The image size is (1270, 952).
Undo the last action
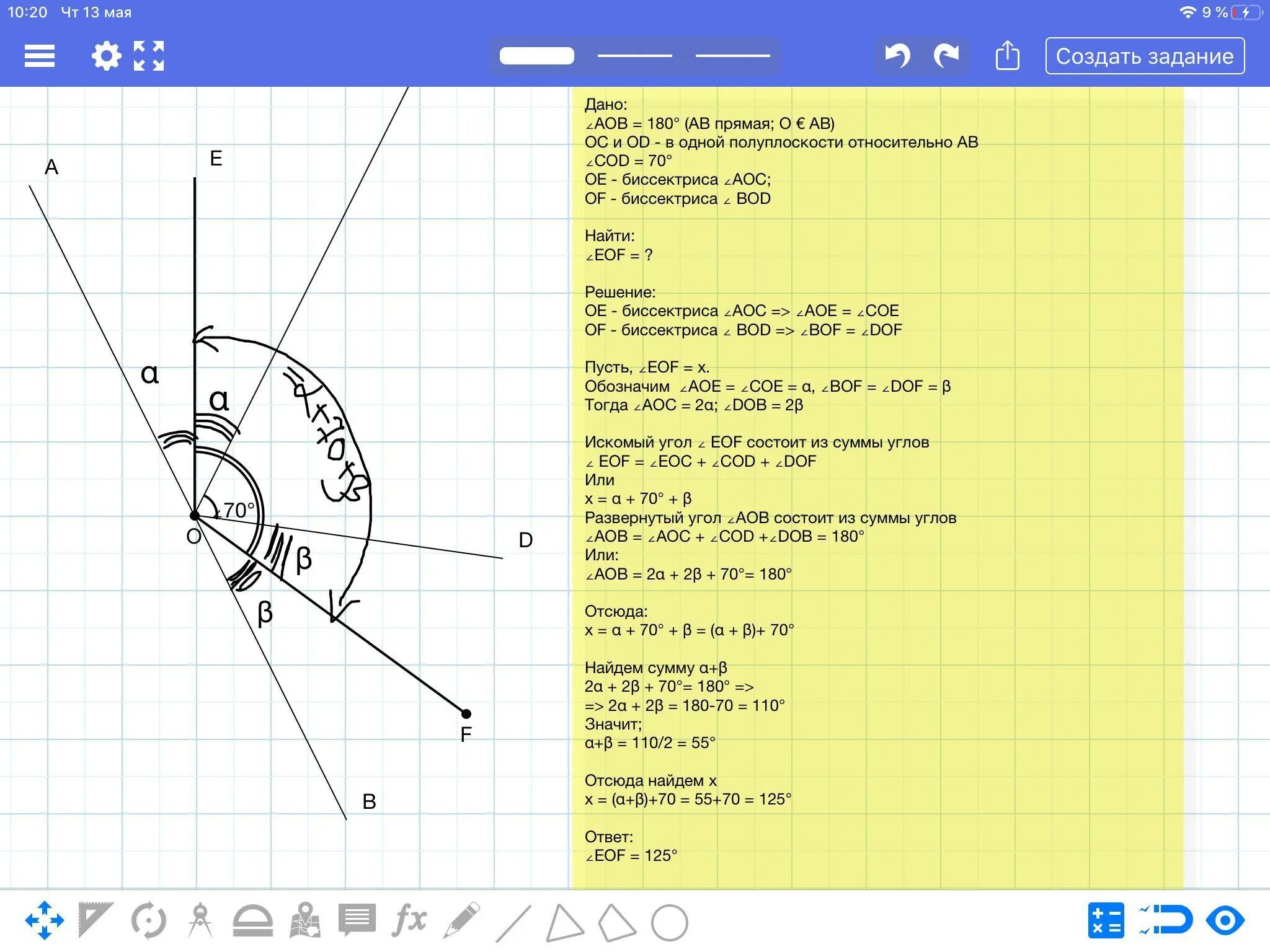(x=897, y=56)
